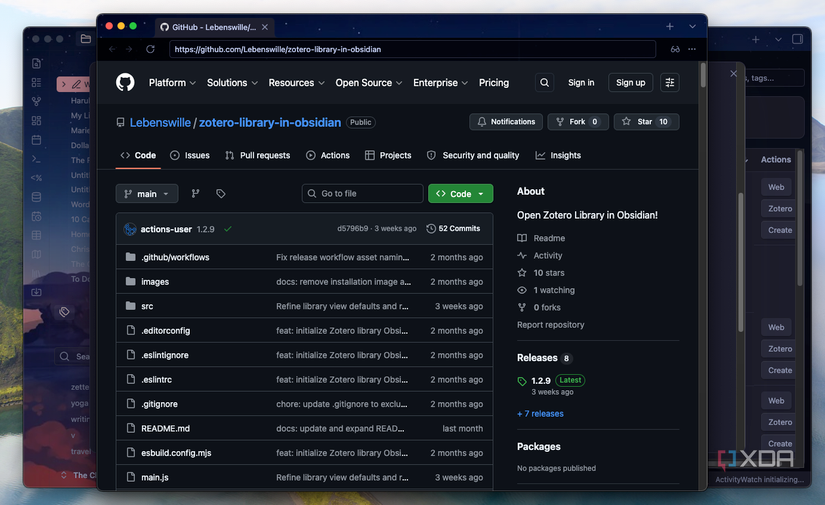
Task: Open the main branch selector dropdown
Action: pyautogui.click(x=147, y=194)
